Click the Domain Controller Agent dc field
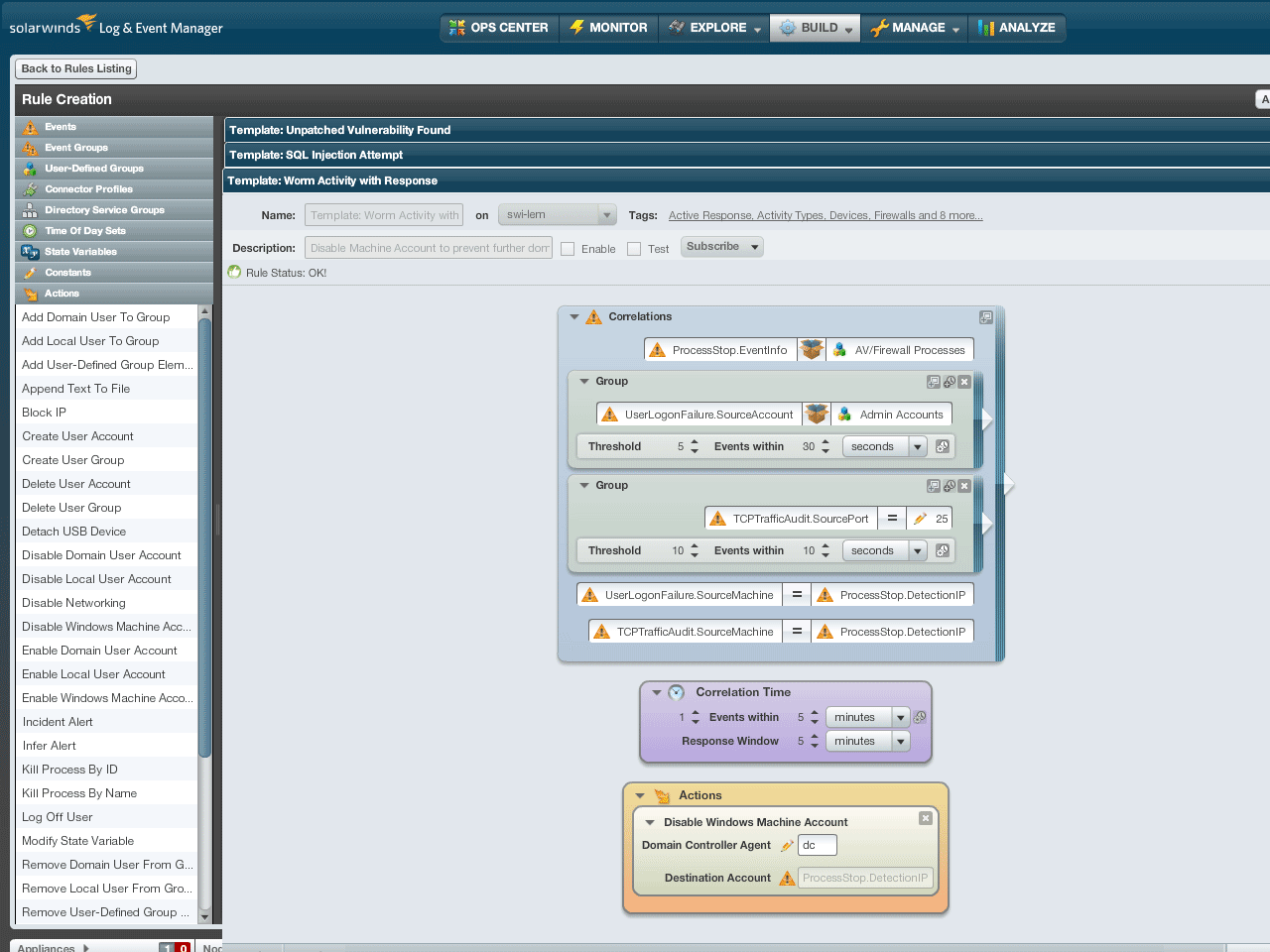Viewport: 1270px width, 952px height. (x=818, y=845)
